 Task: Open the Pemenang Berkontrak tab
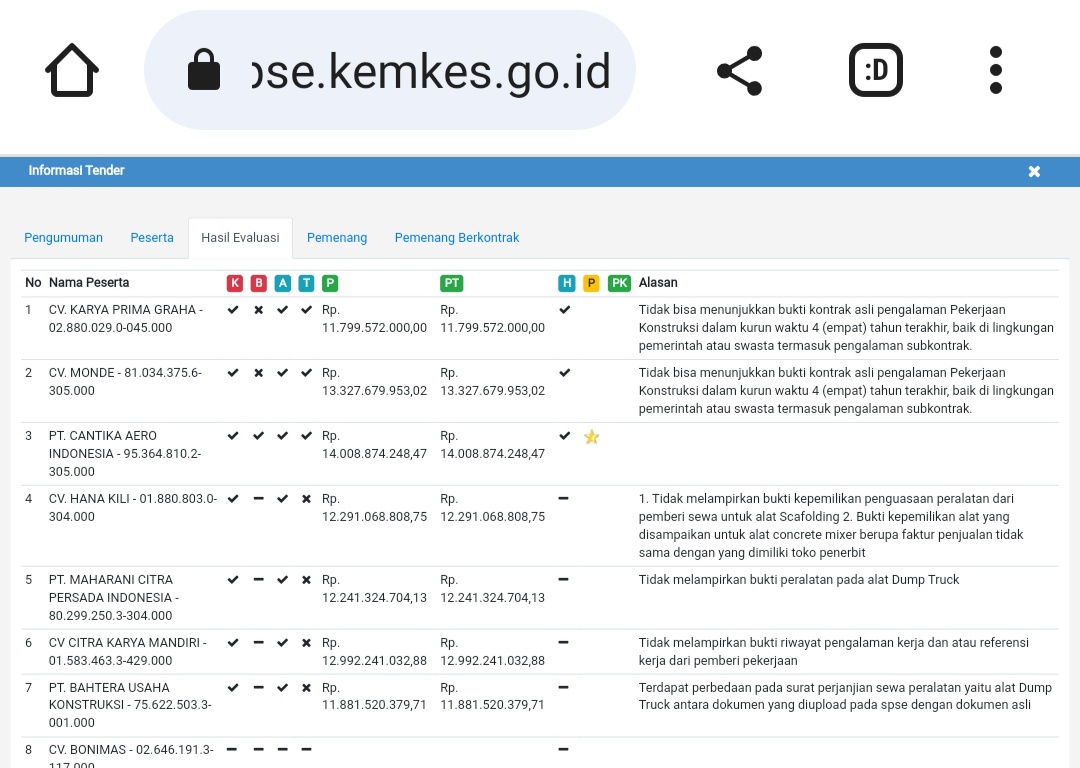[457, 238]
